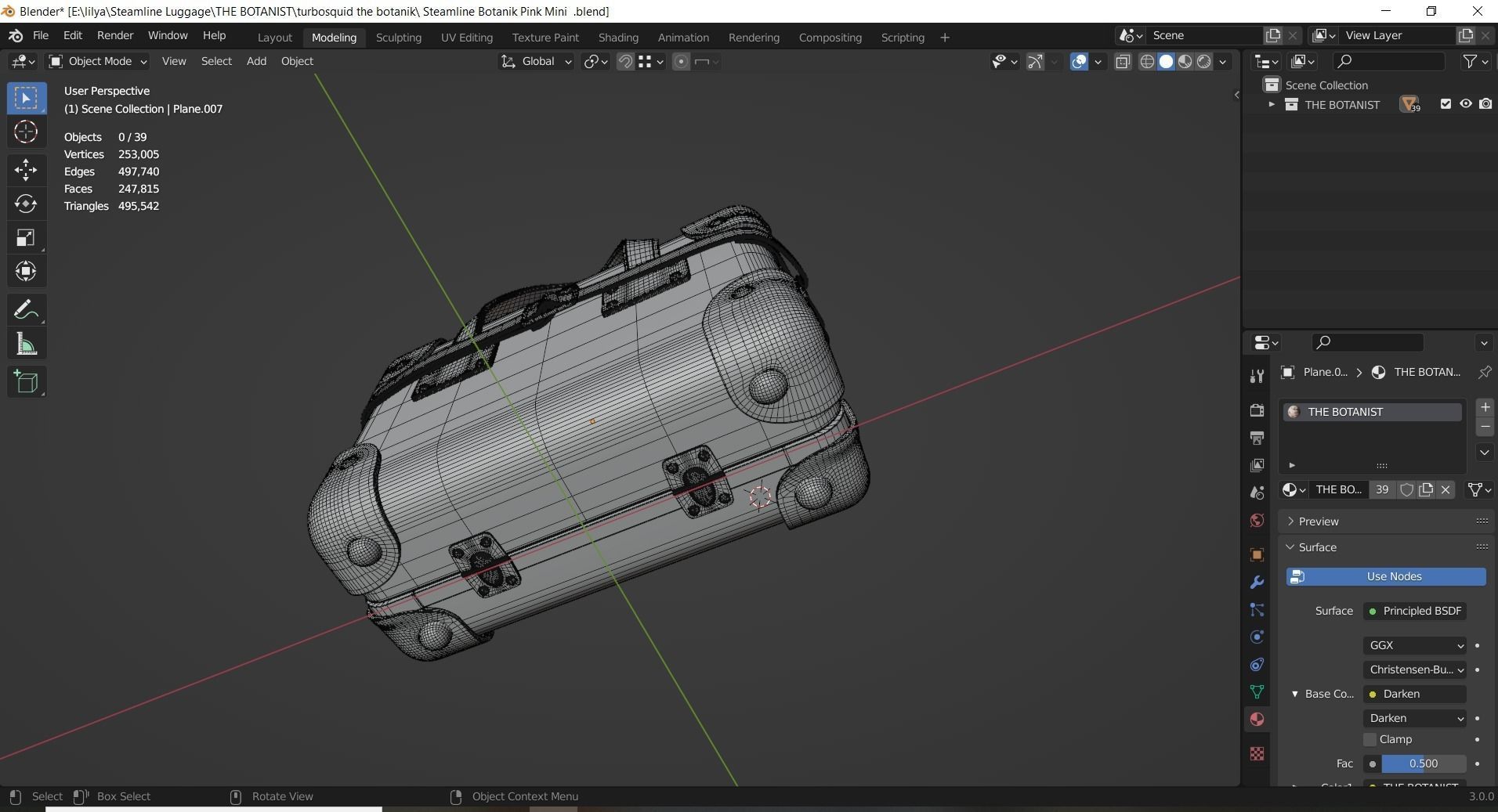Image resolution: width=1498 pixels, height=812 pixels.
Task: Uncheck THE BOTANIST collection exclude checkbox
Action: coord(1446,104)
